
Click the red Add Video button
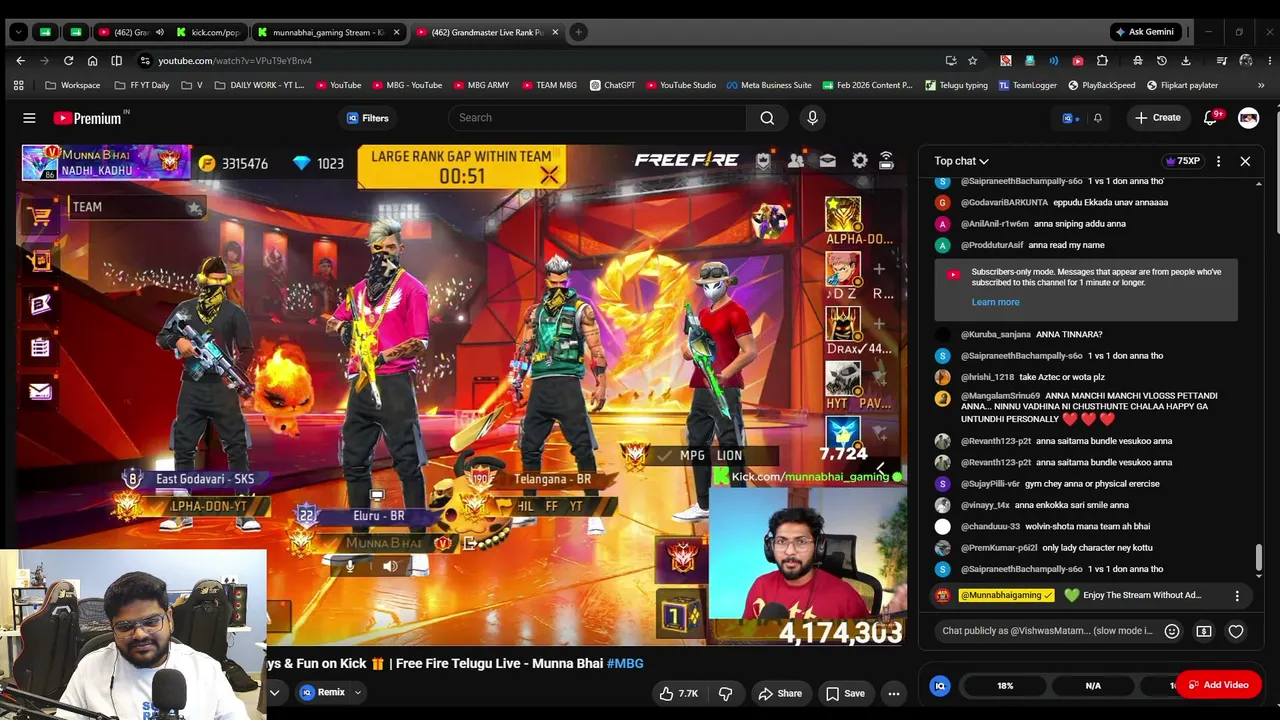point(1219,685)
